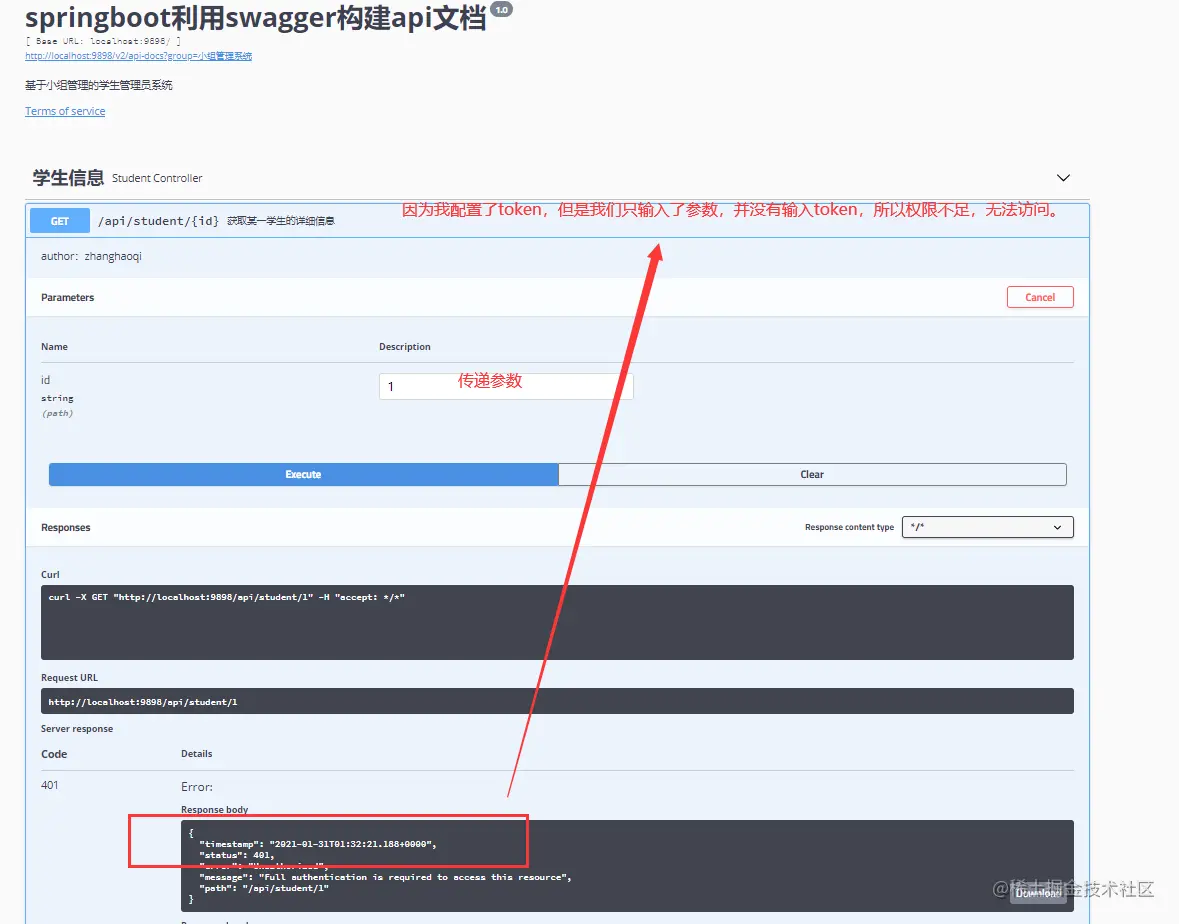Viewport: 1179px width, 924px height.
Task: Click the Name column header
Action: pyautogui.click(x=54, y=347)
